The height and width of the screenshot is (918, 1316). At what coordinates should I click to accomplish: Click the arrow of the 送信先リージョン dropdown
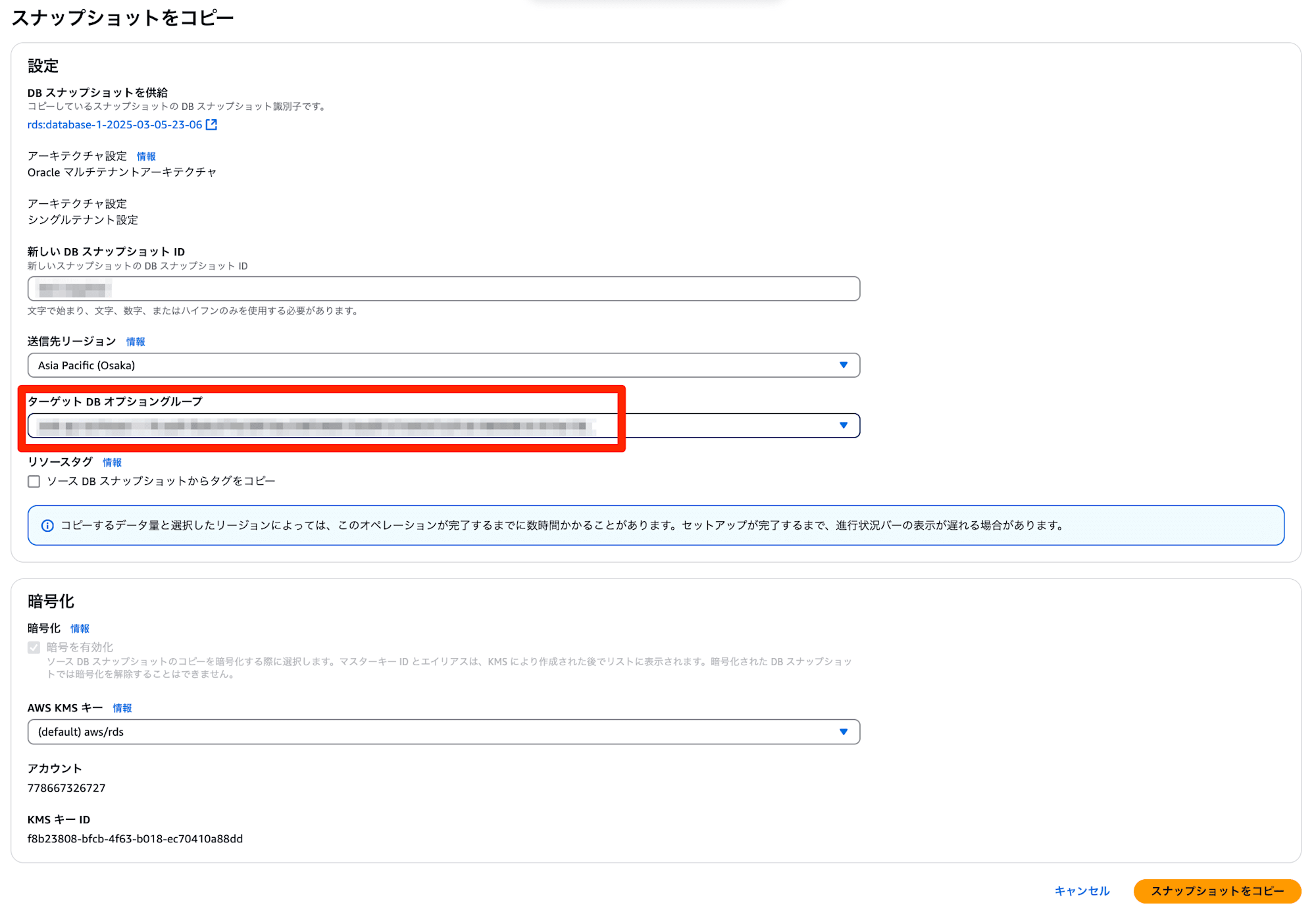click(x=844, y=365)
